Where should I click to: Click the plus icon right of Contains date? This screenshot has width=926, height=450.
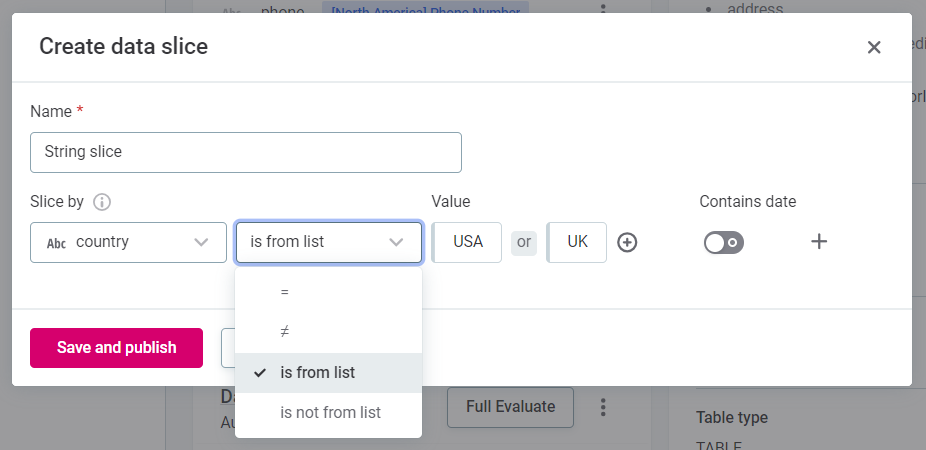819,242
